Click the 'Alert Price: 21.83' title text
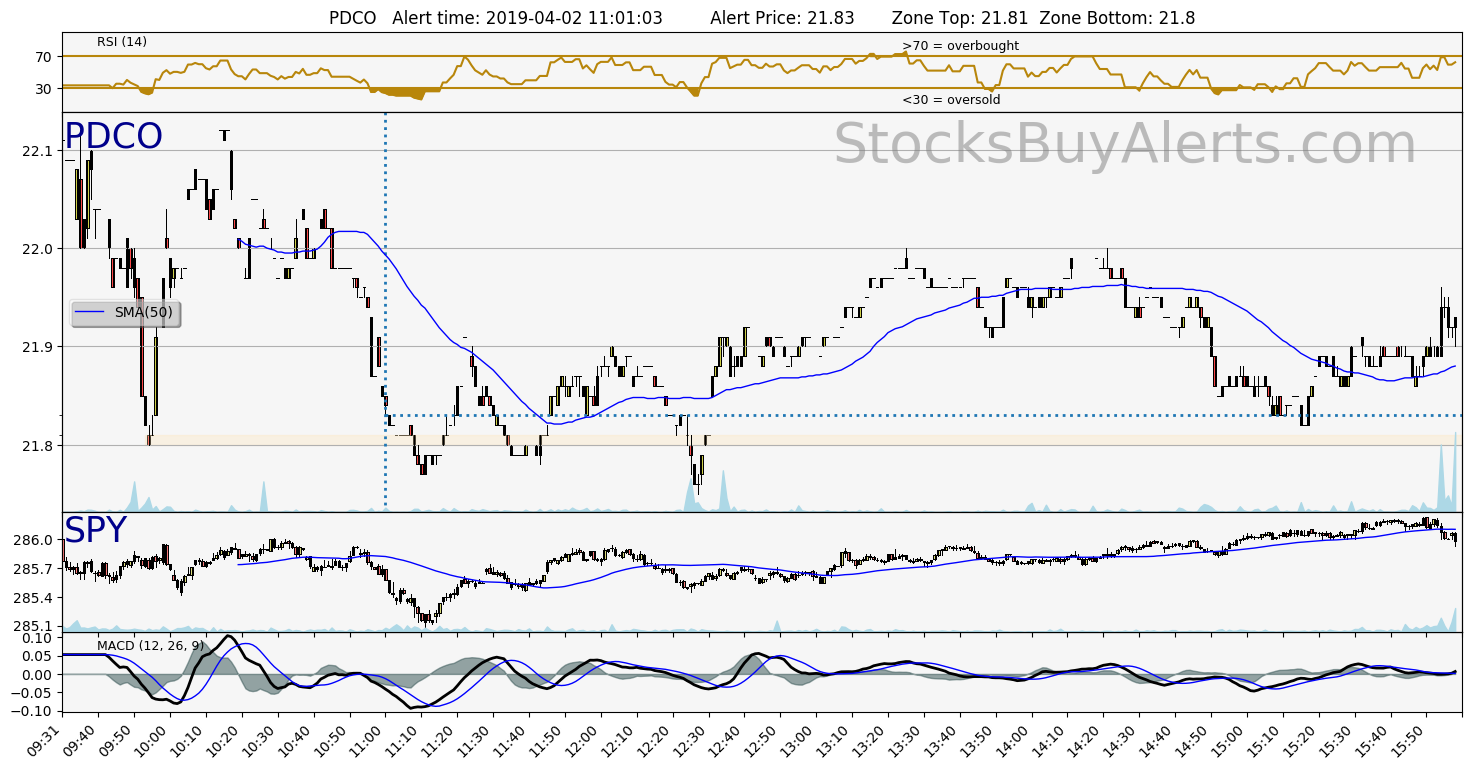This screenshot has height=770, width=1475. [781, 18]
